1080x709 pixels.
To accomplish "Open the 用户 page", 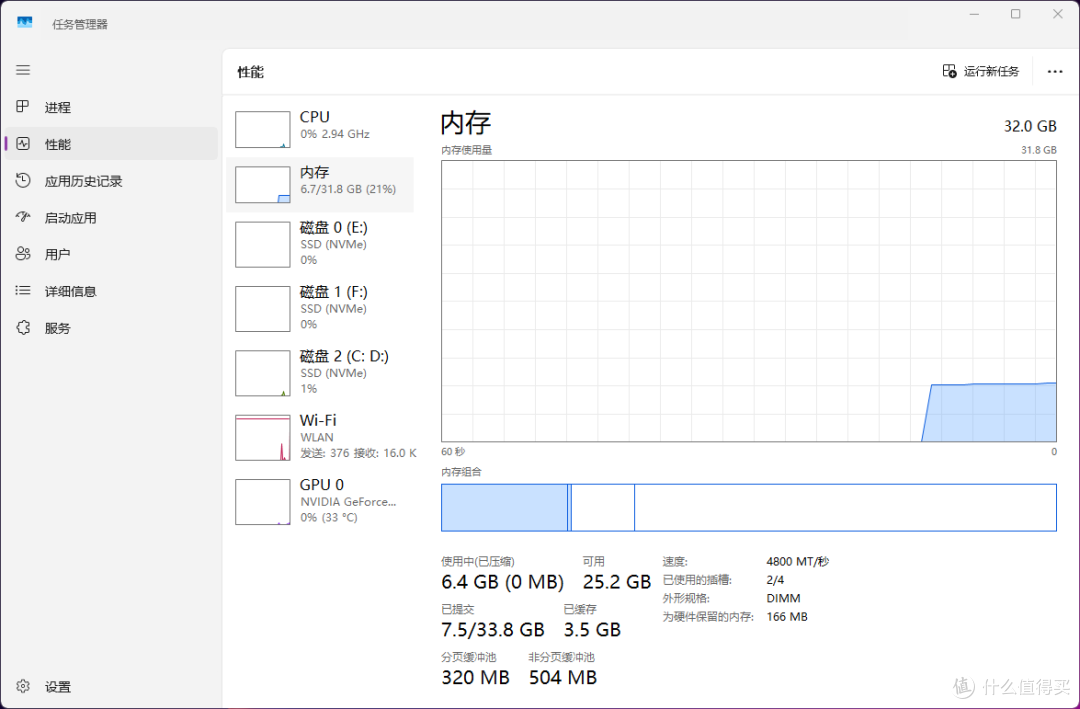I will 58,254.
